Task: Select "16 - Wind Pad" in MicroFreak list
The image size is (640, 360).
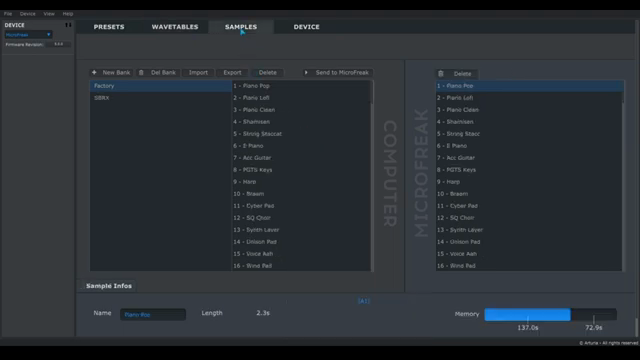Action: 529,266
